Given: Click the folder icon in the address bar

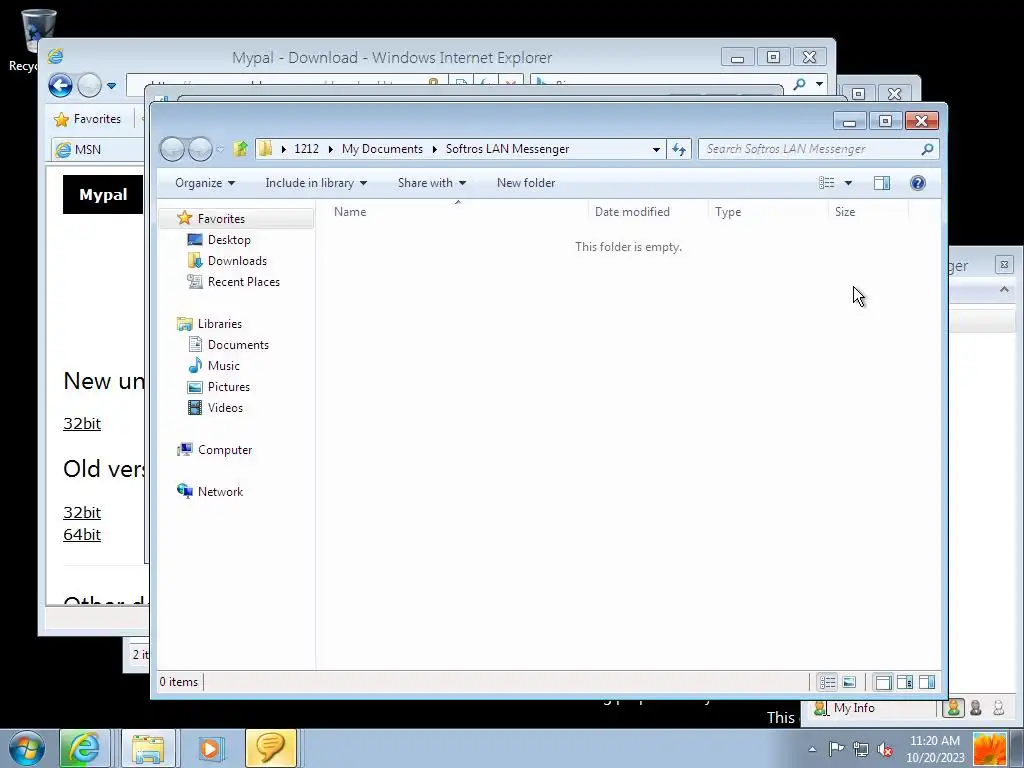Looking at the screenshot, I should coord(264,149).
